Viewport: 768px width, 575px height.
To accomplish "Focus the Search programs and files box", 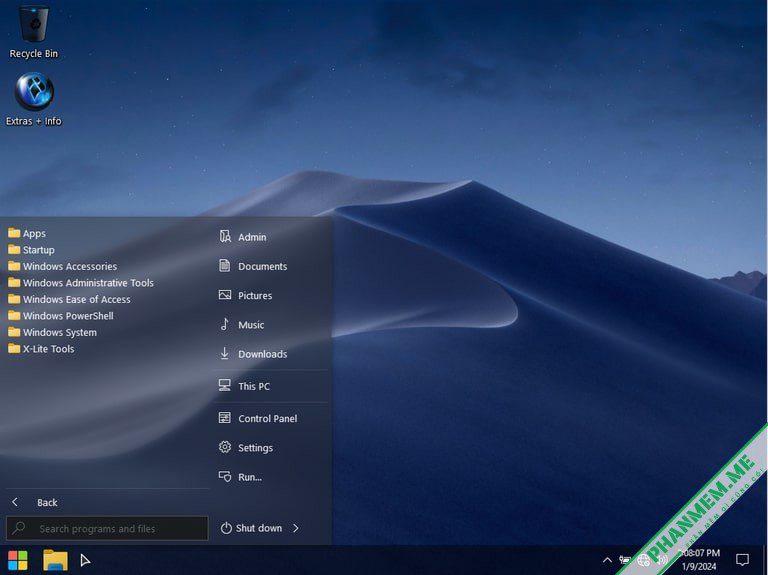I will [107, 528].
